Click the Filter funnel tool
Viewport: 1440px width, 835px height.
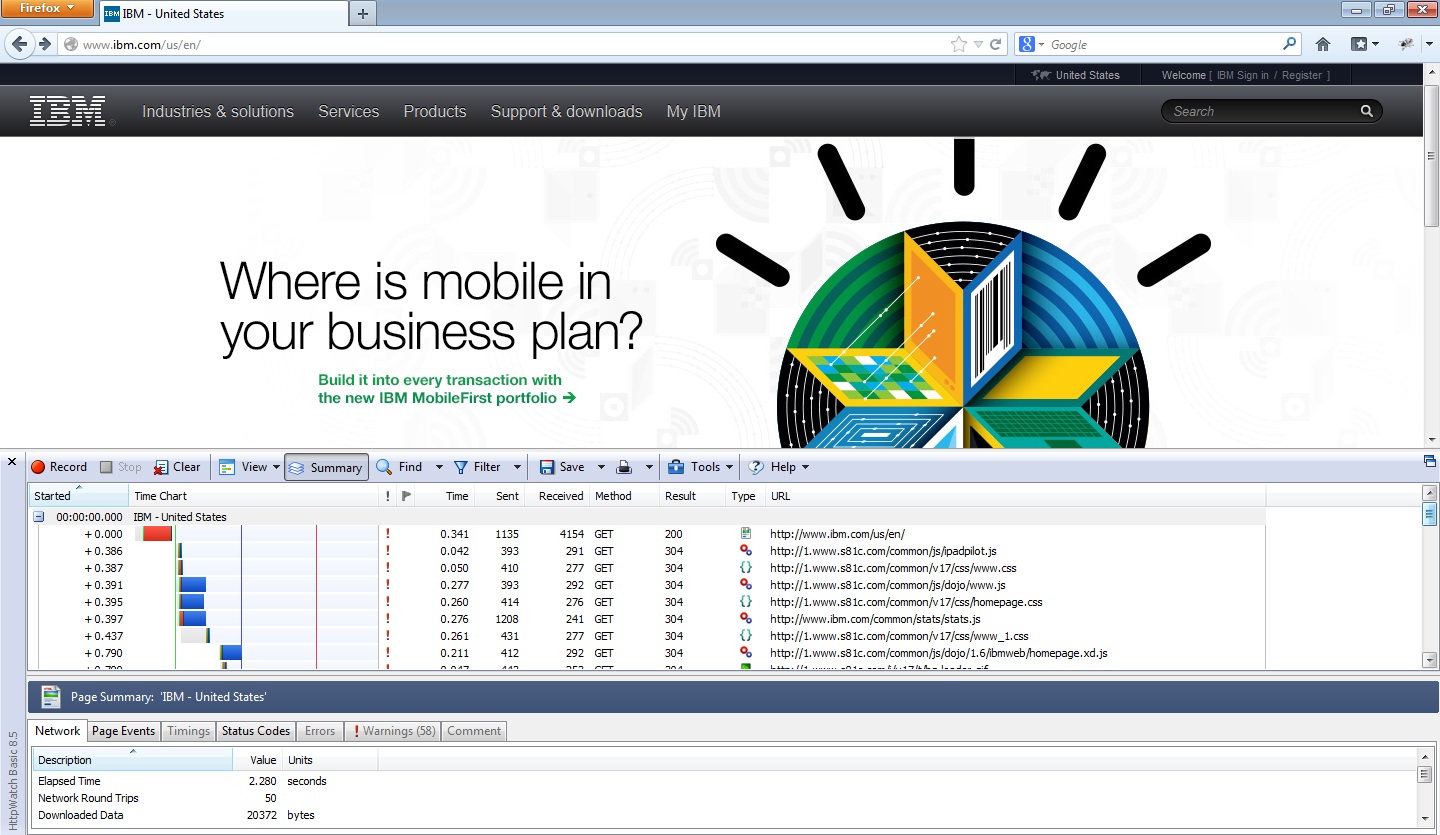click(x=477, y=467)
